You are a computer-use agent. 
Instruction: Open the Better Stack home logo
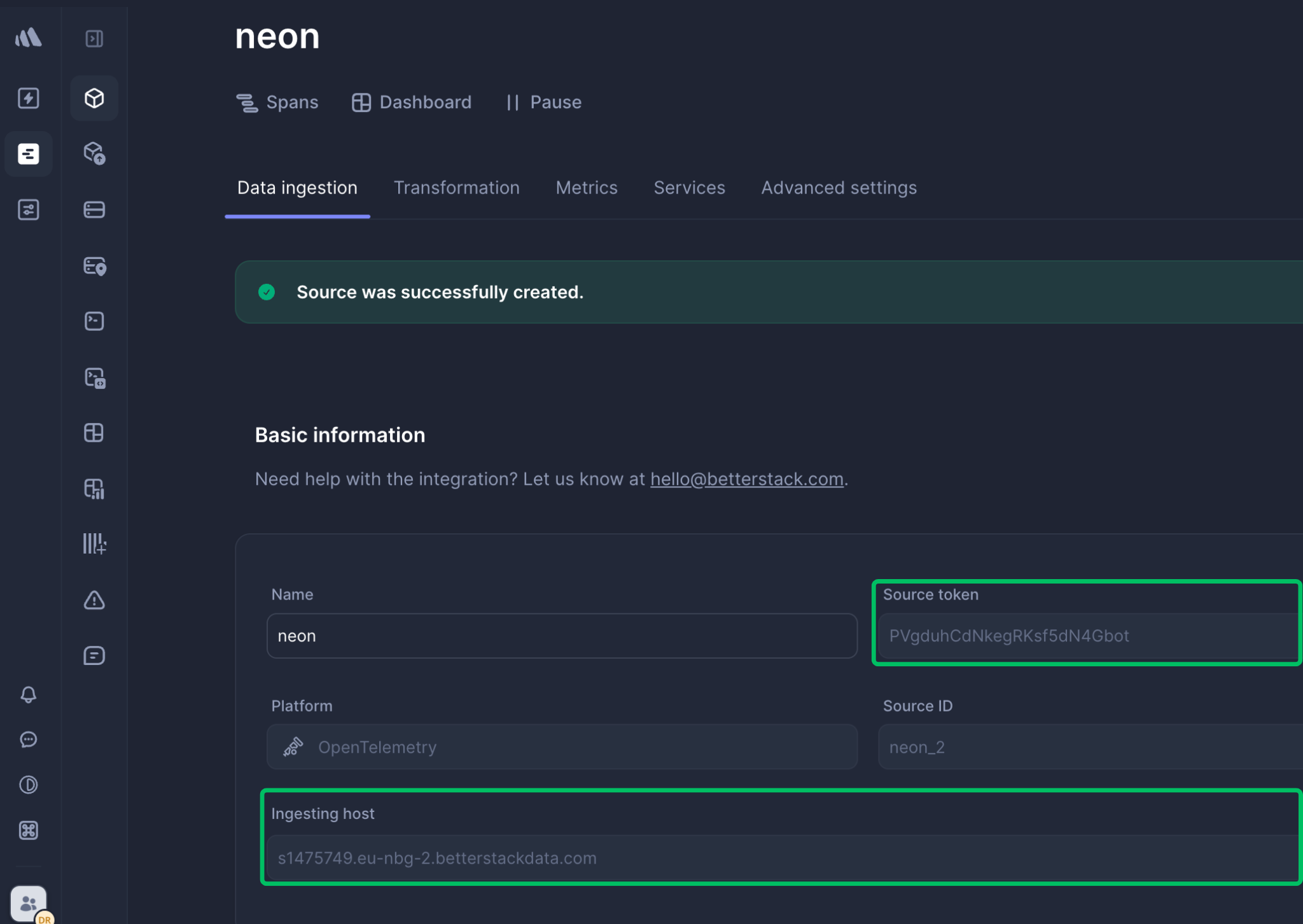point(28,38)
